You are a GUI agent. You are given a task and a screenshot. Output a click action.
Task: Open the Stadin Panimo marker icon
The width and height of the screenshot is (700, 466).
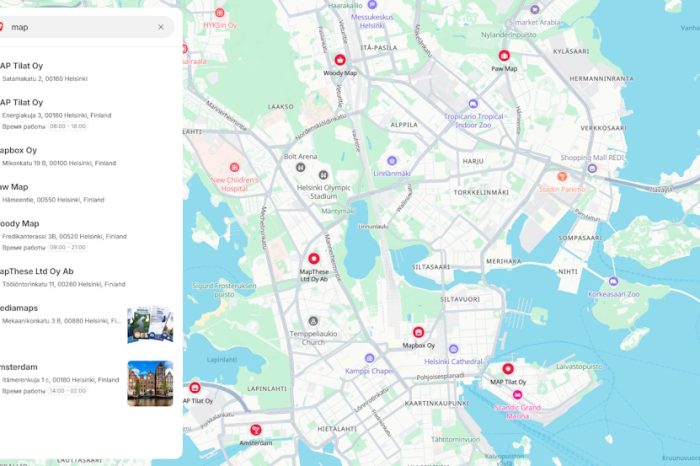[x=562, y=177]
